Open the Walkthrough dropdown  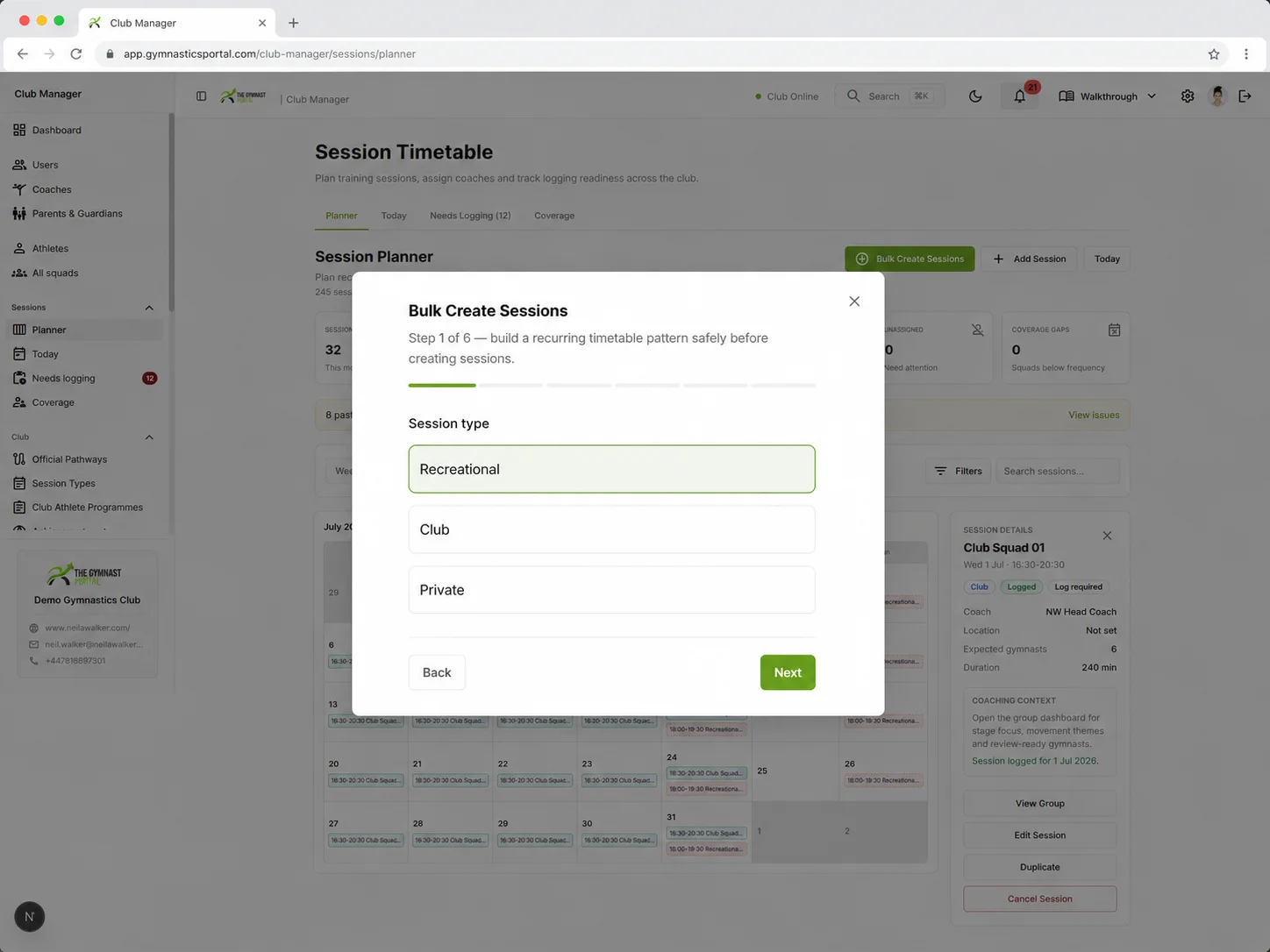click(x=1108, y=96)
